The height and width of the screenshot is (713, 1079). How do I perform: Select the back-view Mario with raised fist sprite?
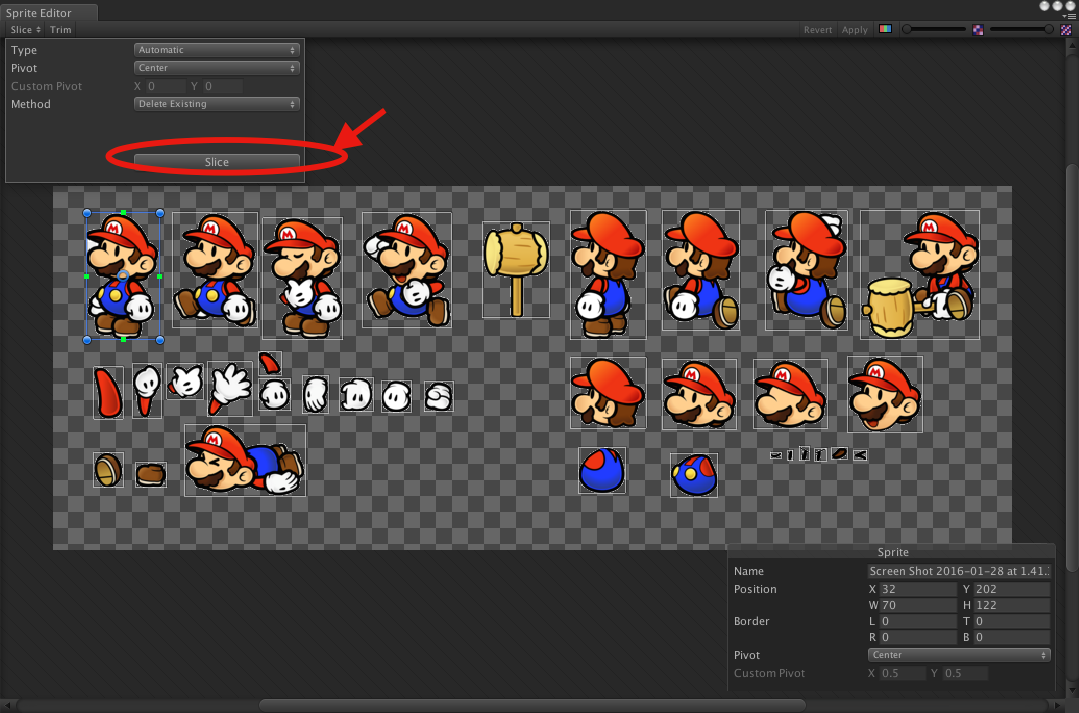[806, 270]
